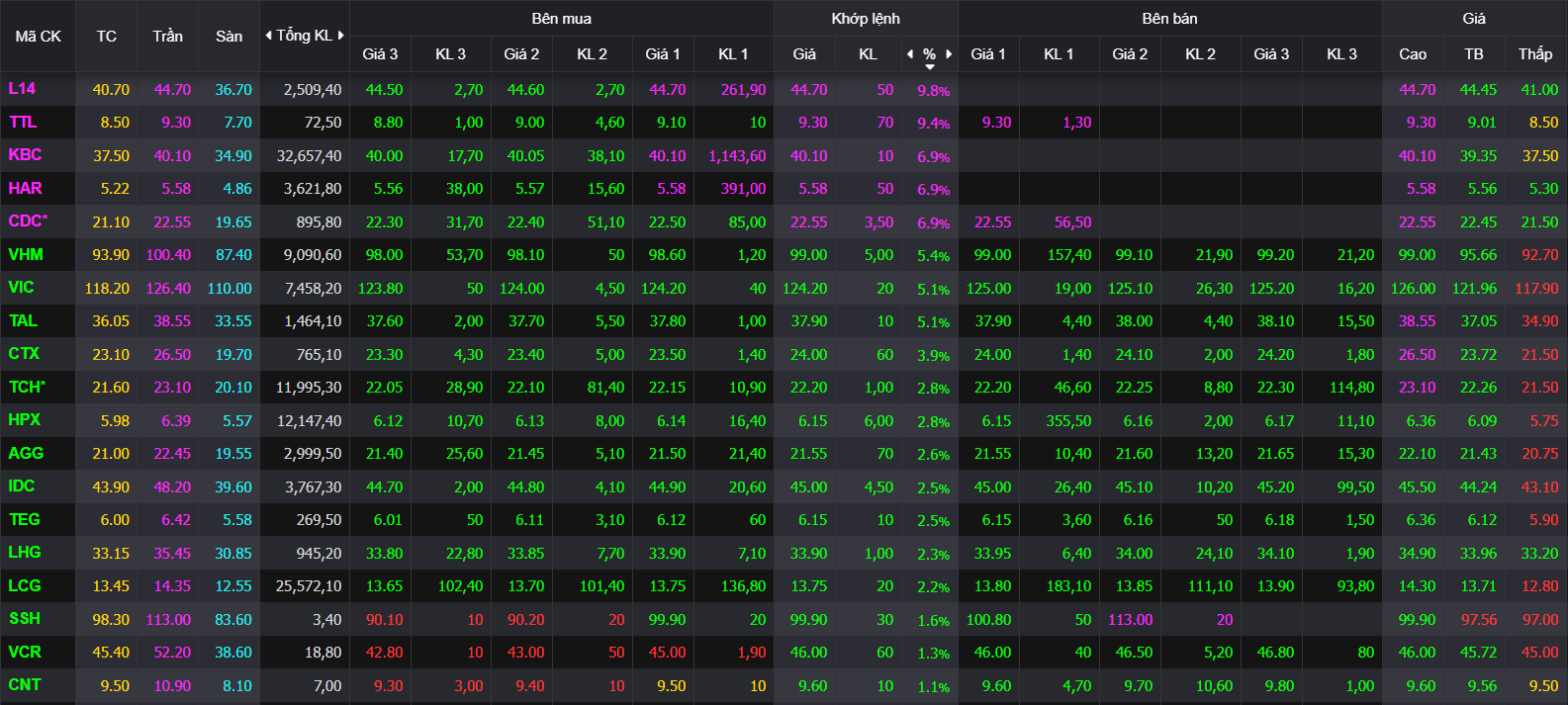Click TTL sell volume 1,30
Viewport: 1568px width, 705px height.
(x=1077, y=123)
